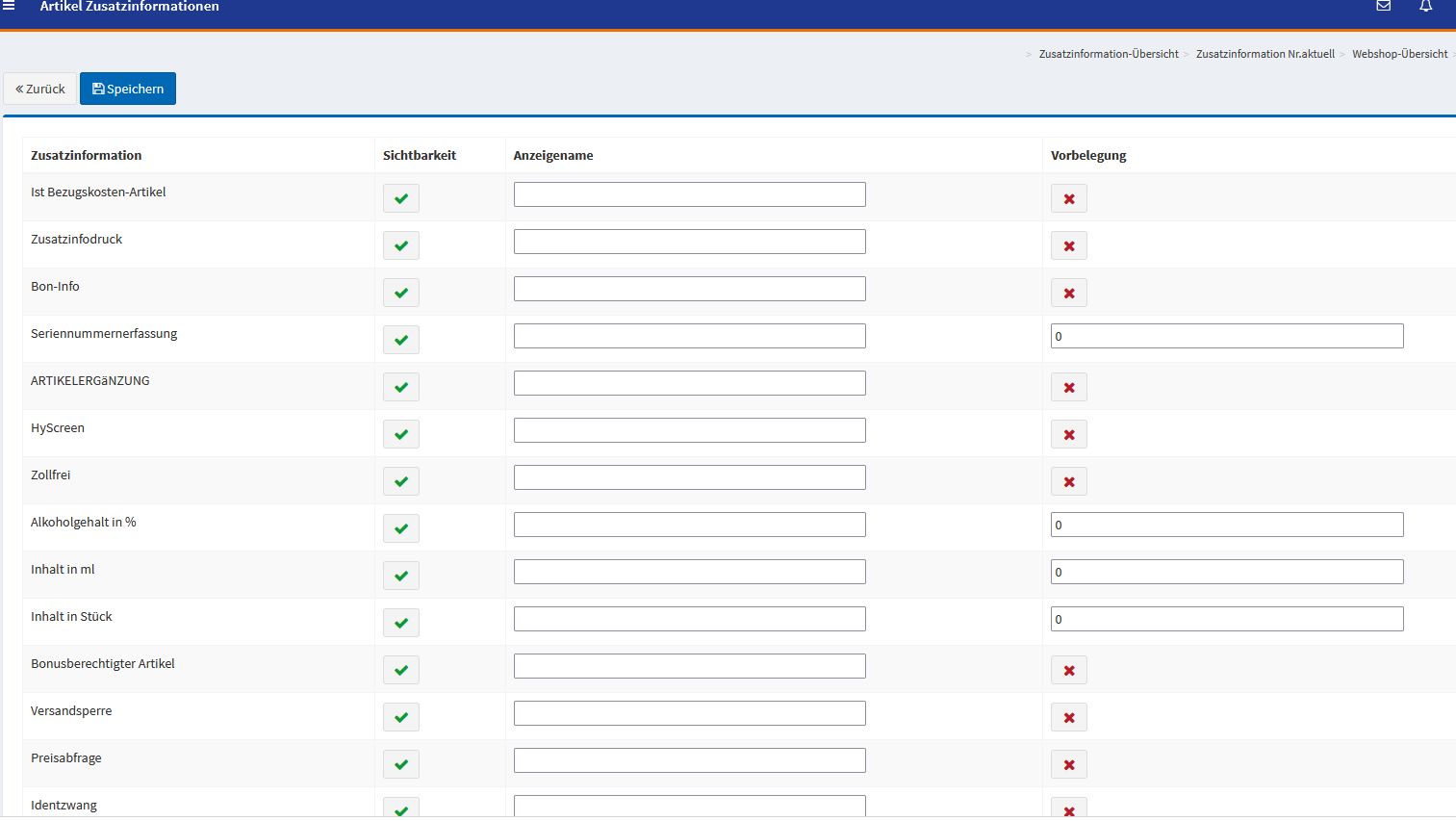Viewport: 1456px width, 821px height.
Task: Open Zusatzinformation-Übersicht breadcrumb link
Action: (1108, 54)
